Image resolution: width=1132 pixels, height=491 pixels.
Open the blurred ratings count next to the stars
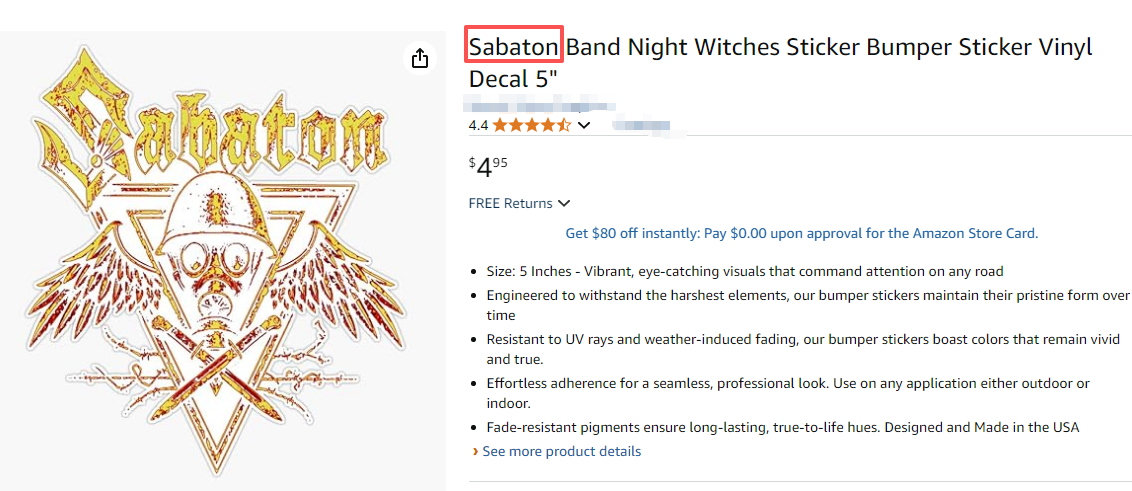[640, 125]
